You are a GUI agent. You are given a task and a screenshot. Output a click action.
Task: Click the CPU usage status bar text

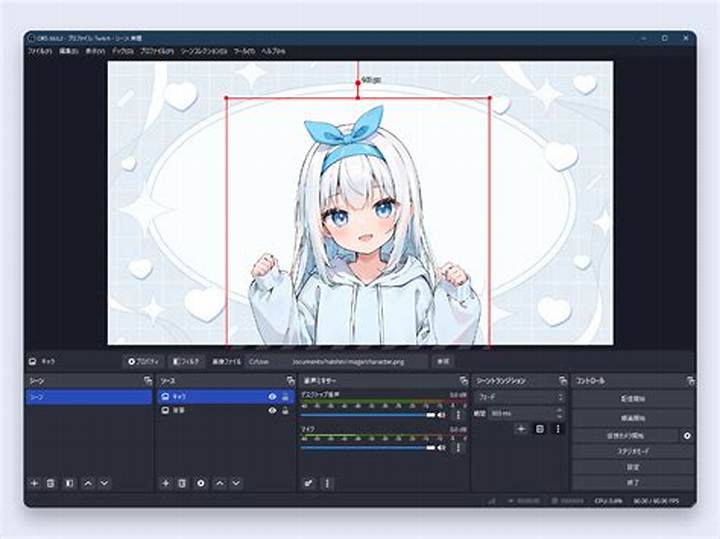(x=609, y=501)
